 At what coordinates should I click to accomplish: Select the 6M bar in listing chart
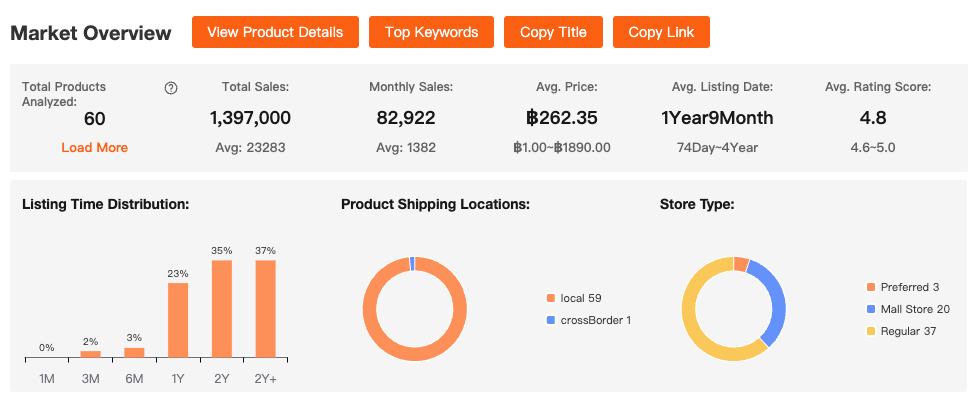(134, 352)
